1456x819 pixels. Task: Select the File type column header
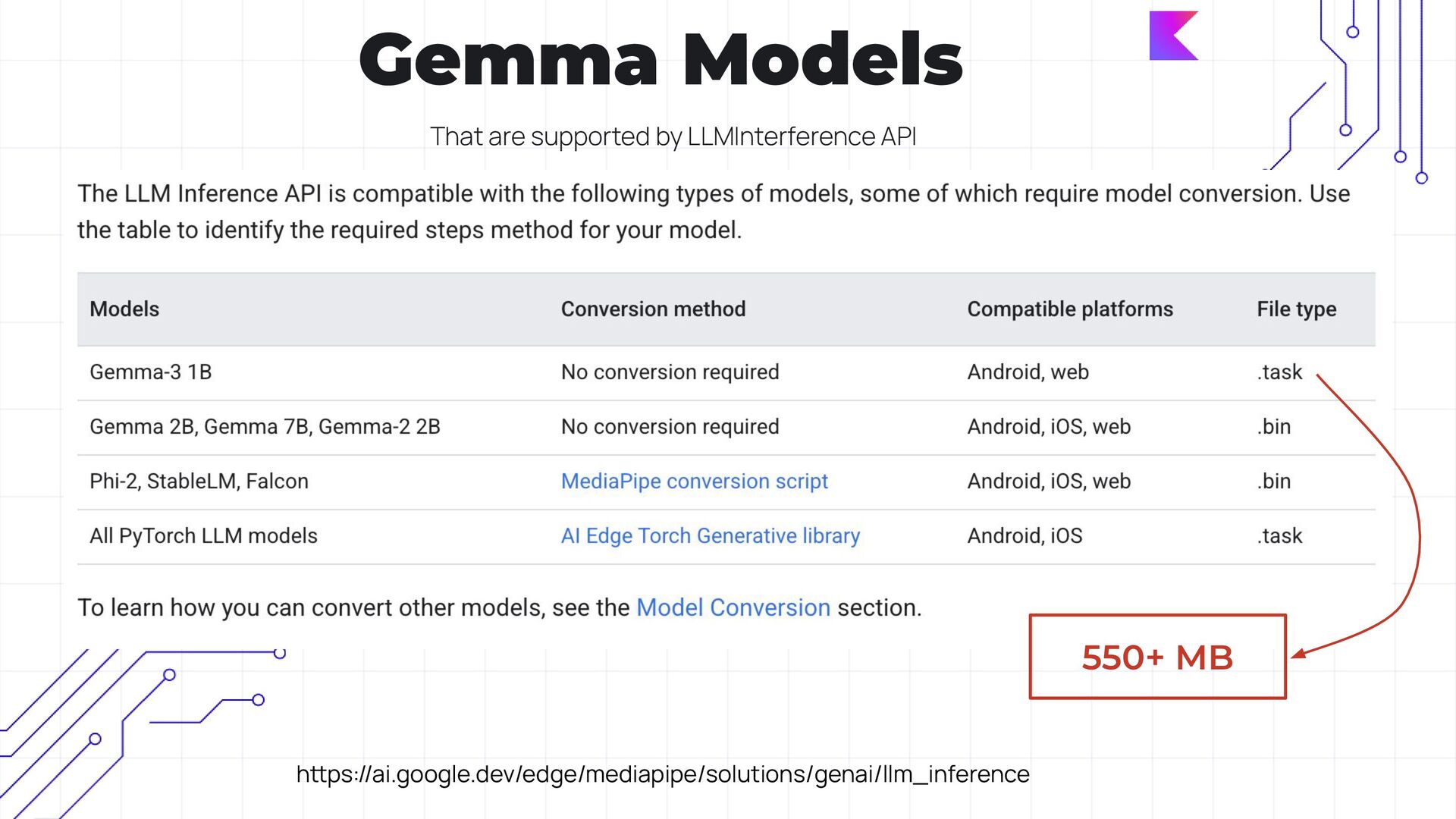[1296, 309]
